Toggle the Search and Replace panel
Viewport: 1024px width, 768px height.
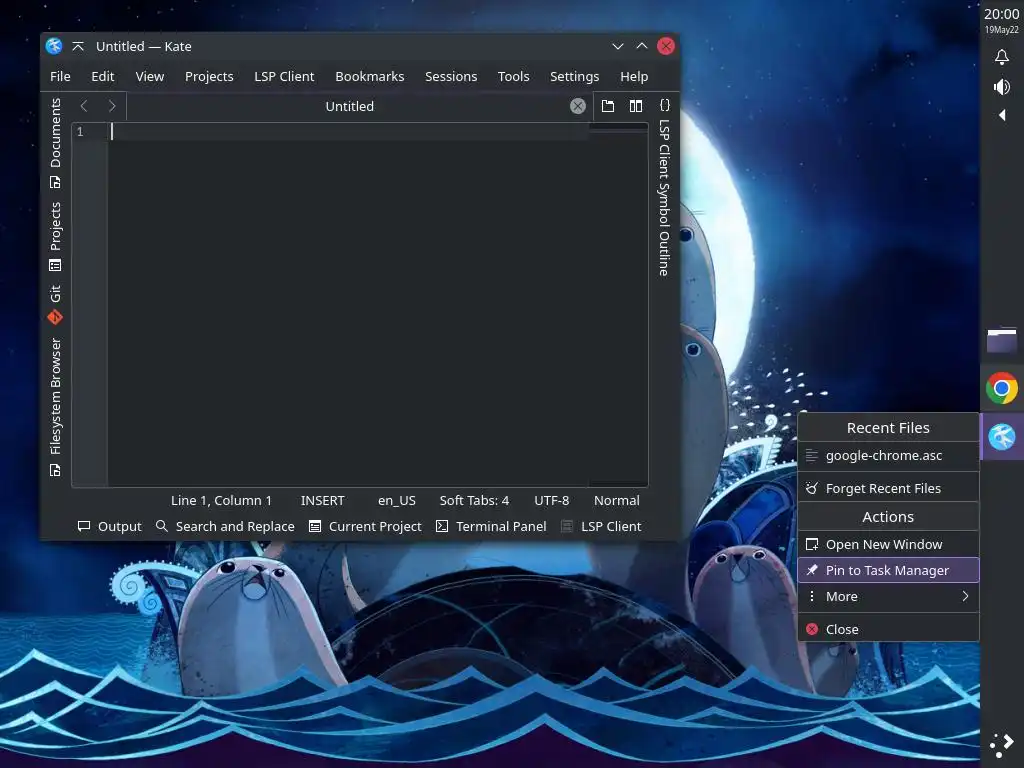[x=225, y=526]
